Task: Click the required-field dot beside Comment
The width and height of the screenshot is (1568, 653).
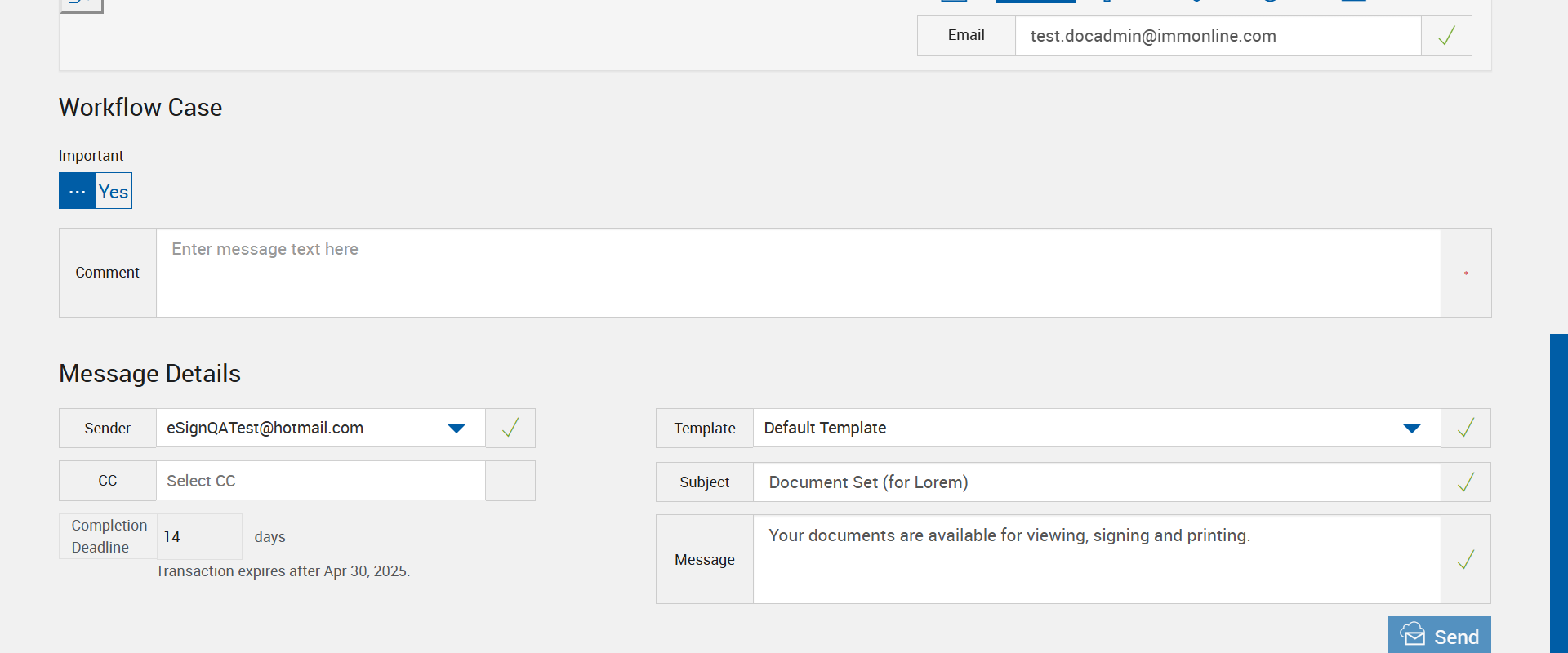Action: click(1466, 273)
